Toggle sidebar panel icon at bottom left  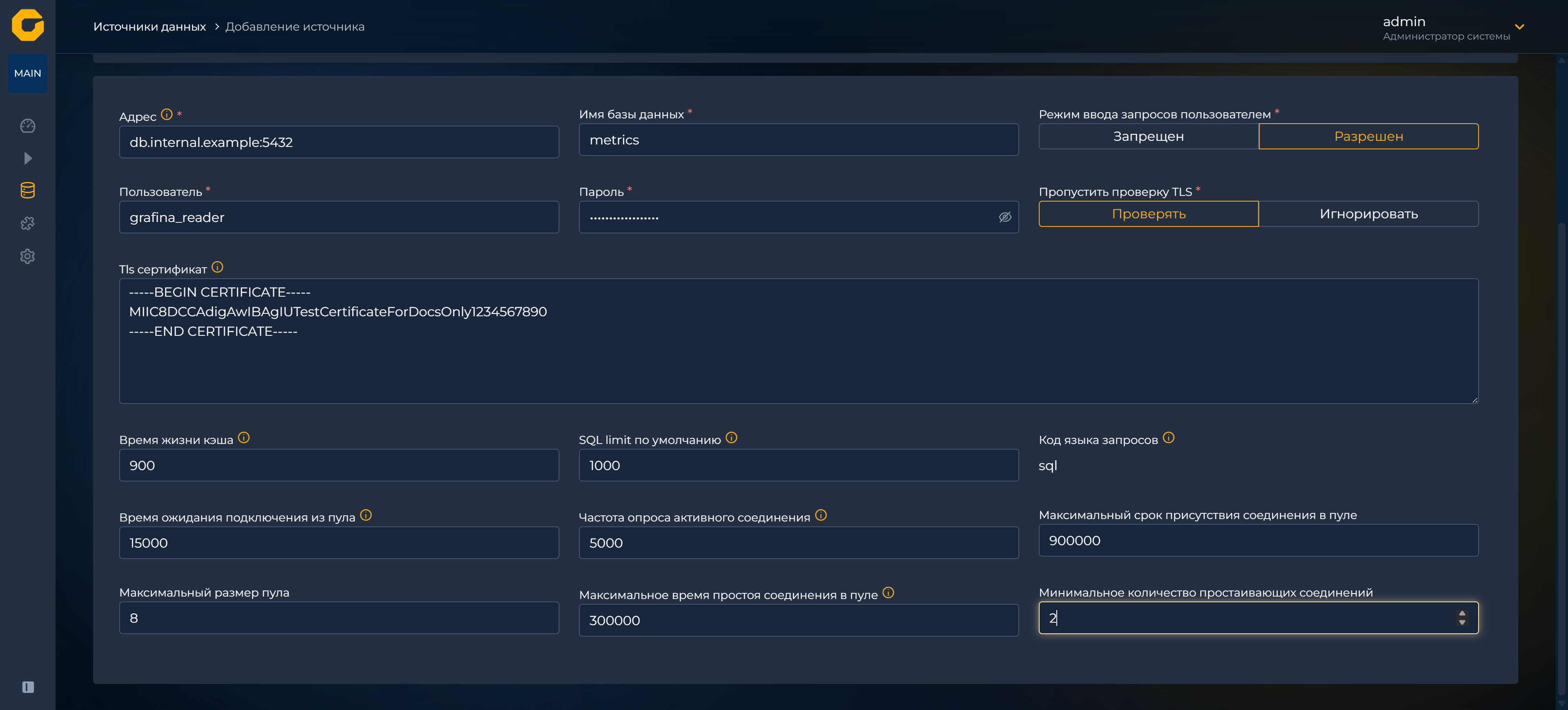click(28, 687)
